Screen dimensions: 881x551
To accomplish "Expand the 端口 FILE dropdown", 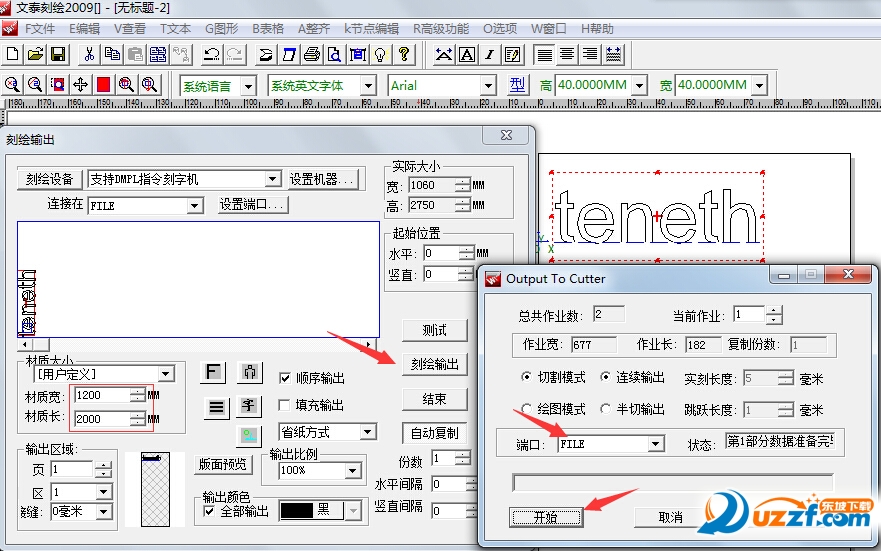I will pyautogui.click(x=656, y=443).
